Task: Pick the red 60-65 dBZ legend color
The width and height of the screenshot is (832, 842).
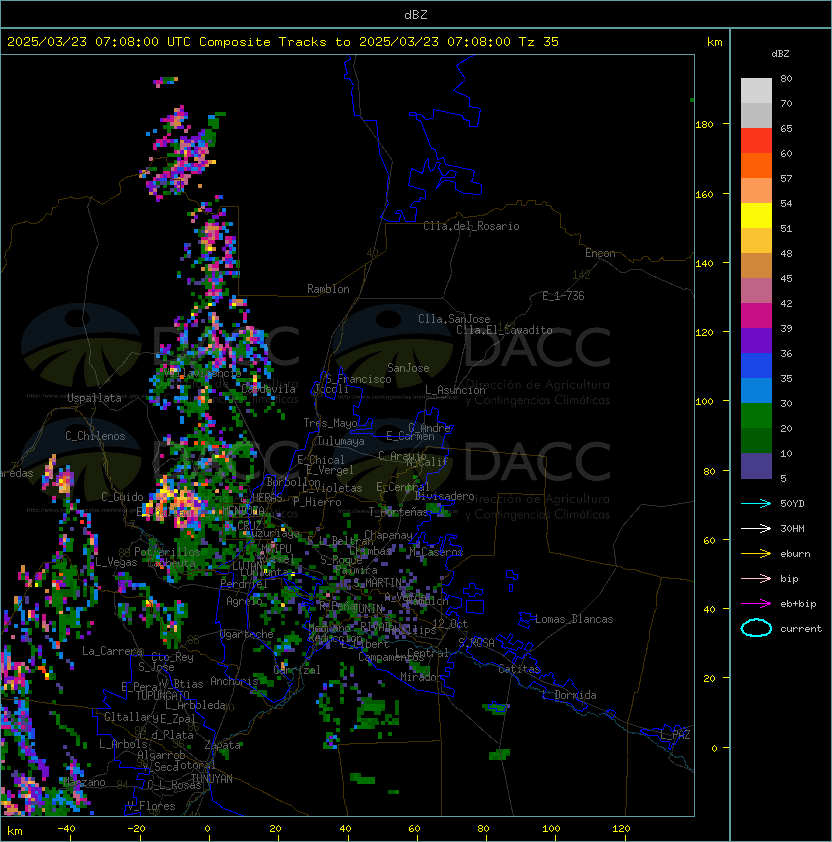Action: tap(756, 141)
